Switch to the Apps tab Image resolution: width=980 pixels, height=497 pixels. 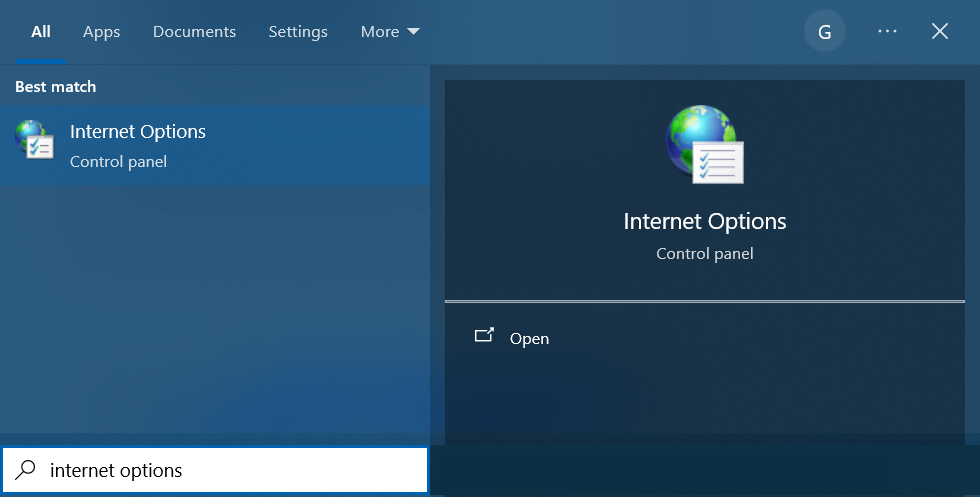click(x=101, y=32)
